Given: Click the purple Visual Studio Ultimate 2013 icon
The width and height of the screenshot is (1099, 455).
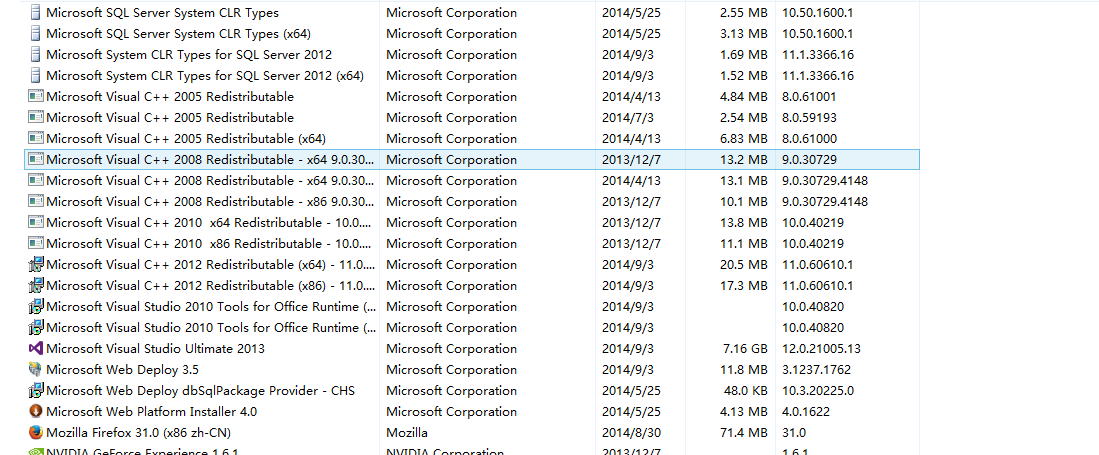Looking at the screenshot, I should [x=36, y=348].
